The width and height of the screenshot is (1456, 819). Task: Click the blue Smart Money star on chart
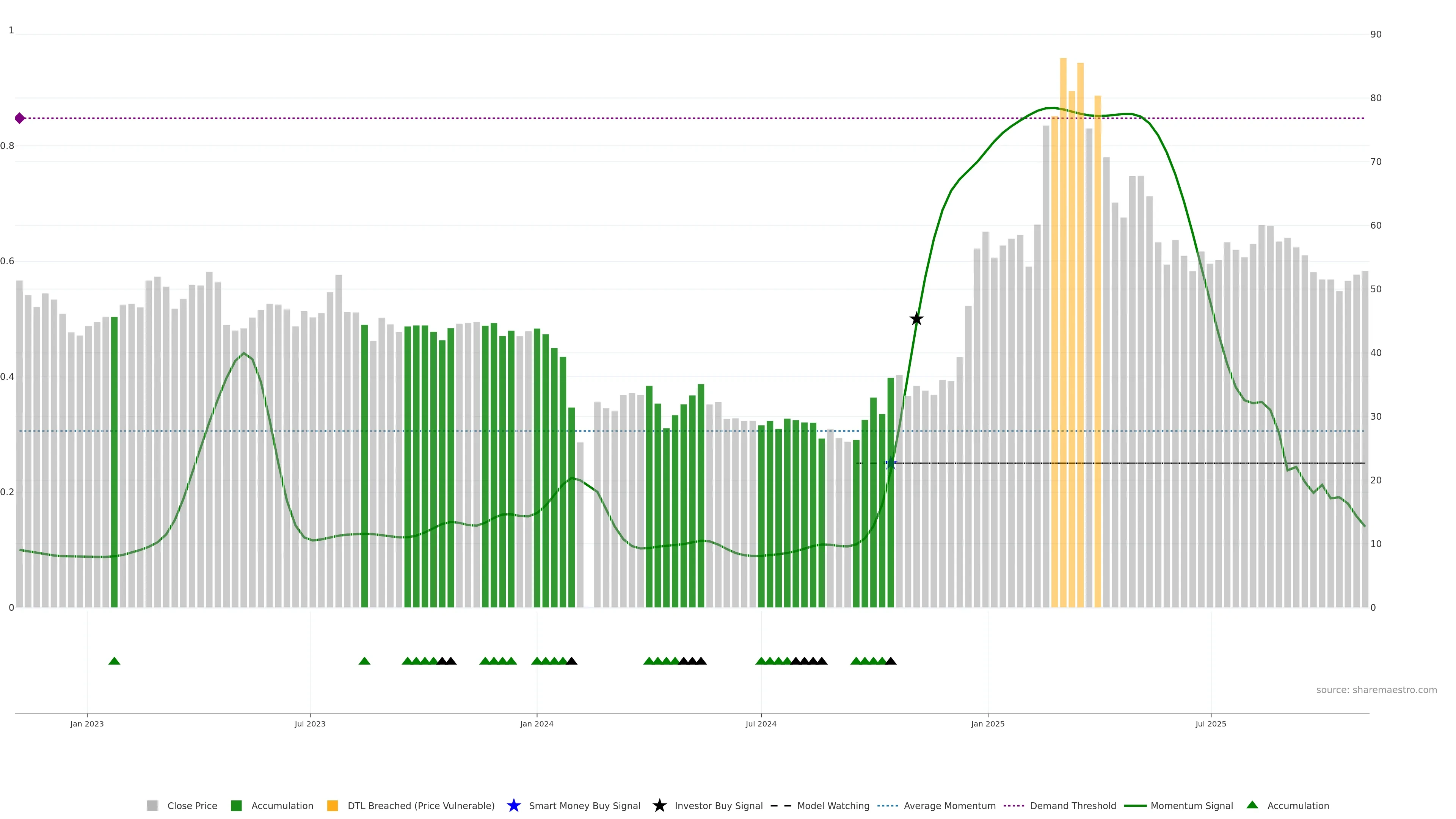click(x=891, y=463)
